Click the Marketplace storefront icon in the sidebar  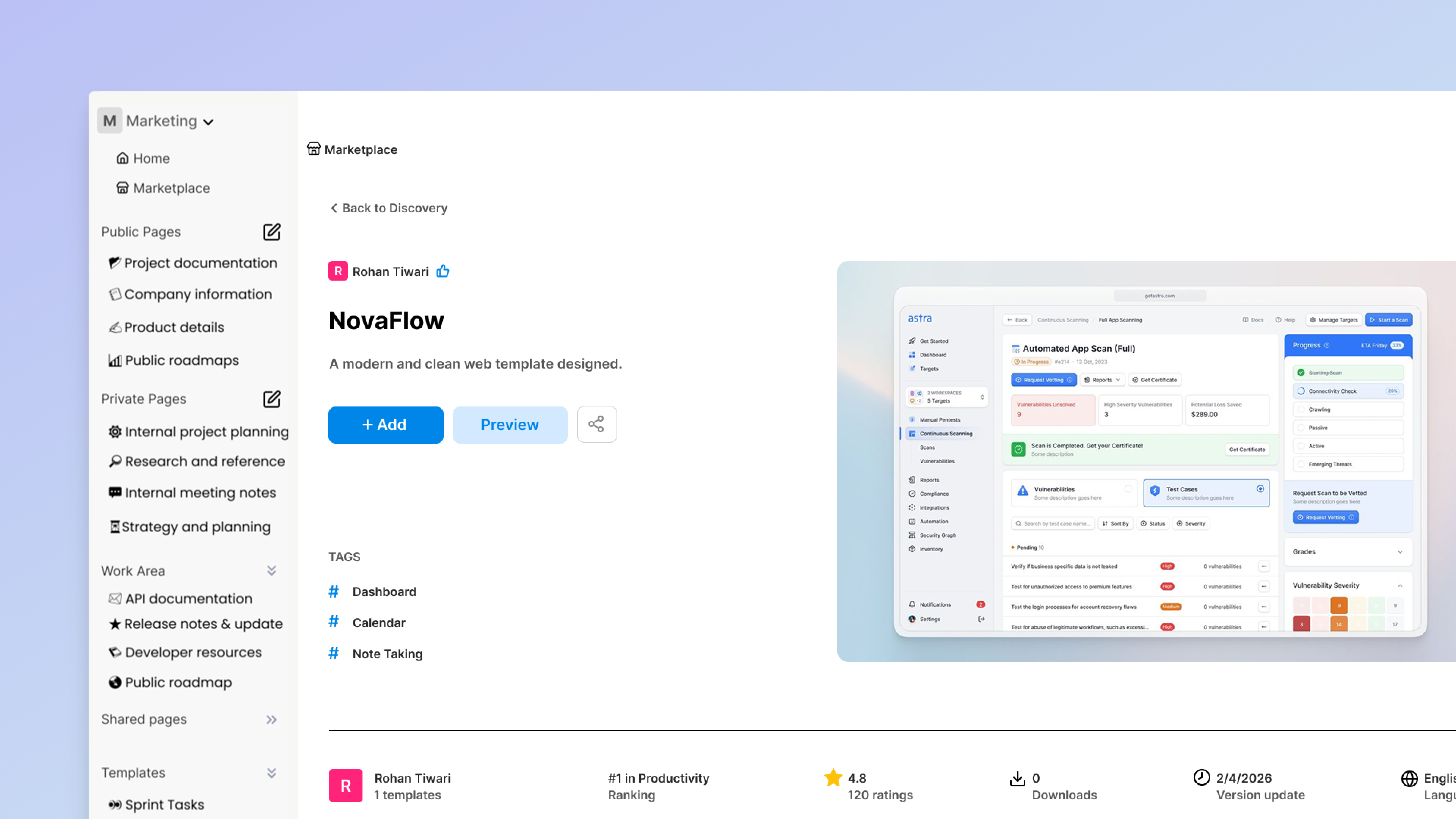click(122, 188)
